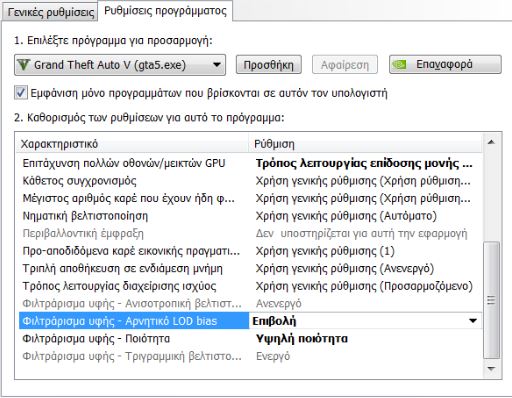Viewport: 512px width, 398px height.
Task: Select the Προ-αποδιδόμενα καρέ εικονικής πραγματικότητας row
Action: 250,251
